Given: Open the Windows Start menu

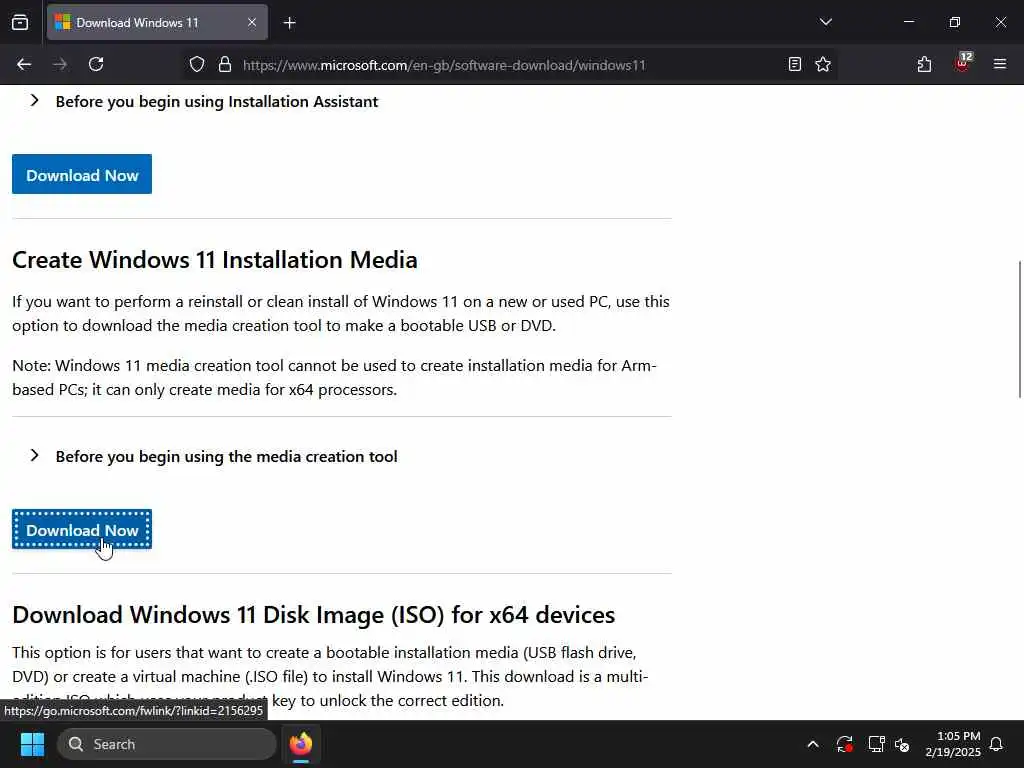Looking at the screenshot, I should [x=32, y=744].
